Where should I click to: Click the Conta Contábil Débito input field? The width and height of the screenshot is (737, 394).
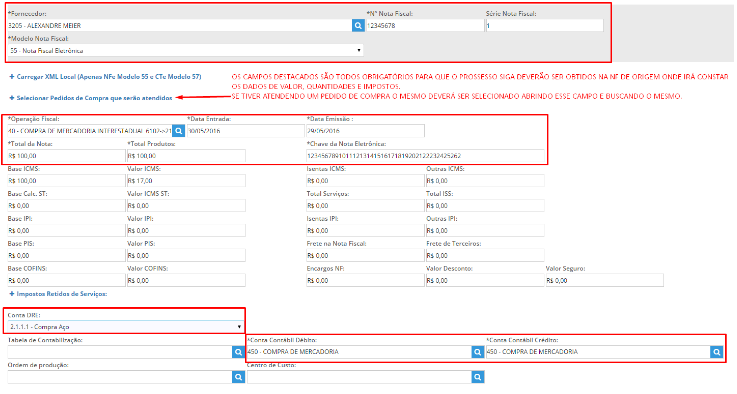point(359,352)
